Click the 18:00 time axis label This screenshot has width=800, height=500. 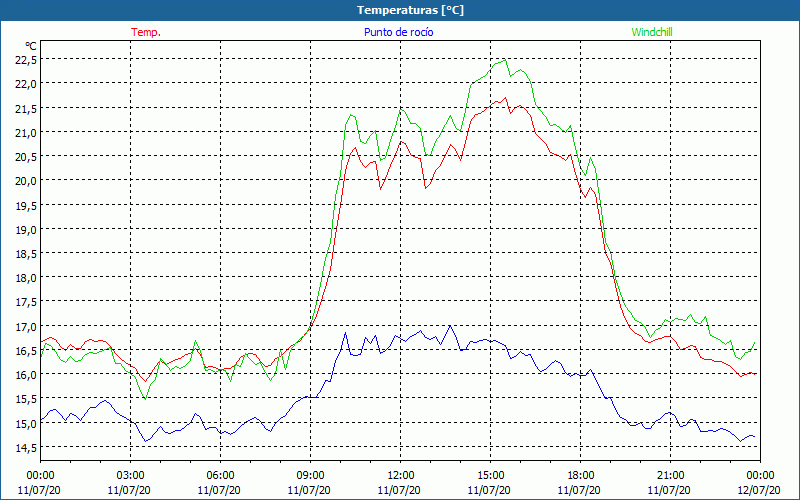[580, 475]
